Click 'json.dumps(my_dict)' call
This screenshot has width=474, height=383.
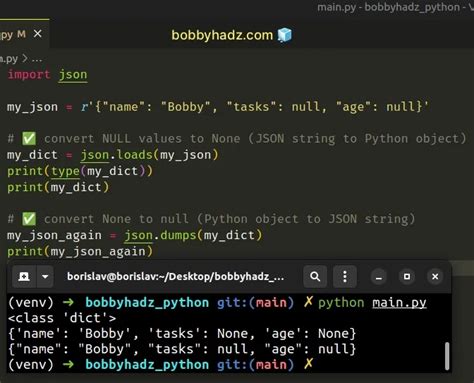[193, 235]
